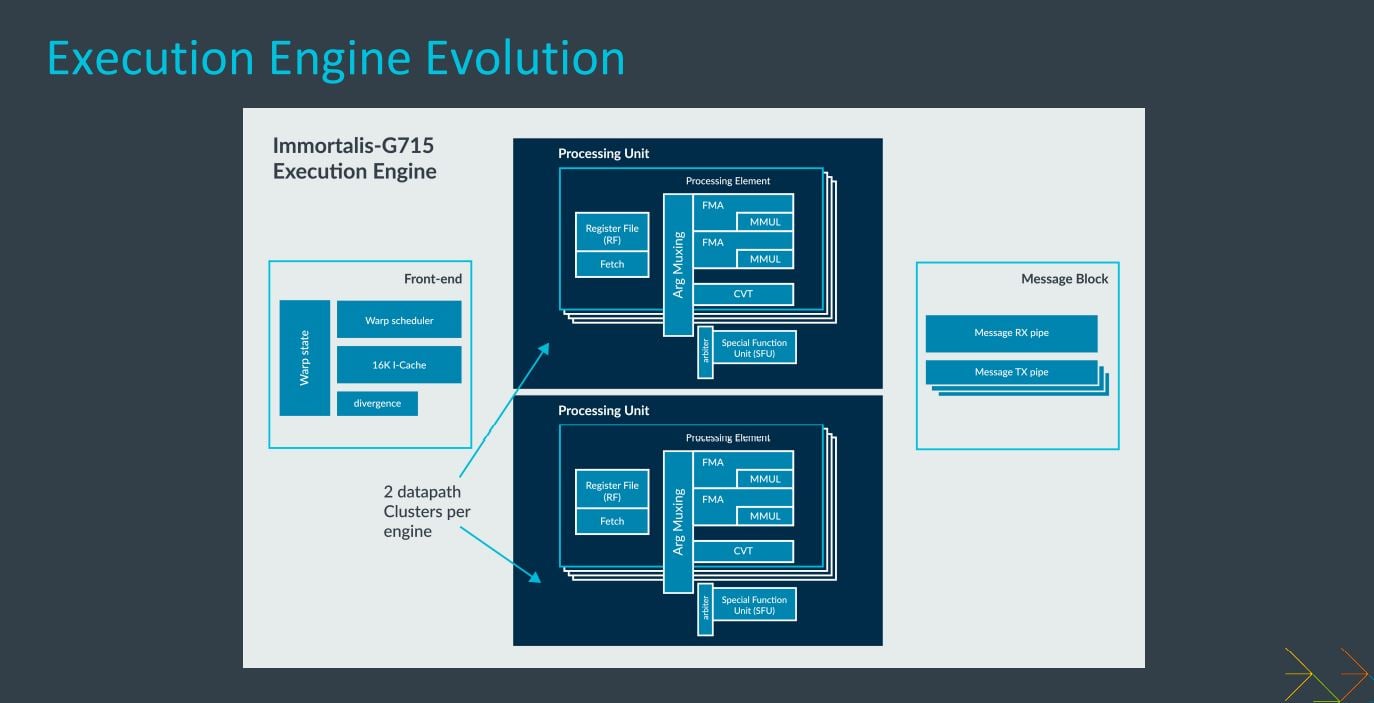
Task: Click the "Execution Engine Evolution" slide title
Action: pyautogui.click(x=335, y=58)
